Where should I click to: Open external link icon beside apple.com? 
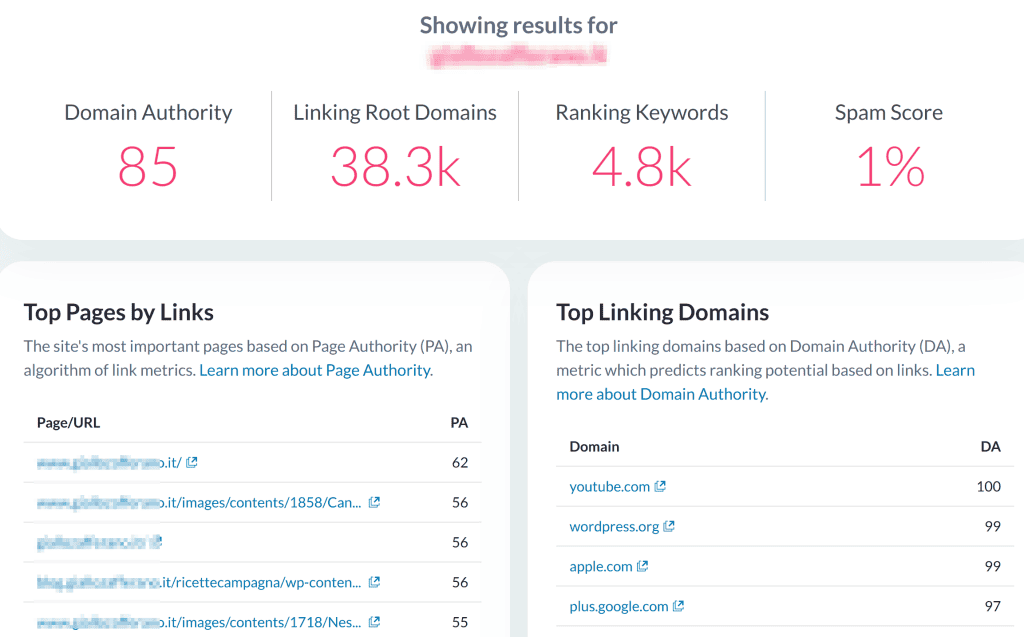pyautogui.click(x=643, y=566)
